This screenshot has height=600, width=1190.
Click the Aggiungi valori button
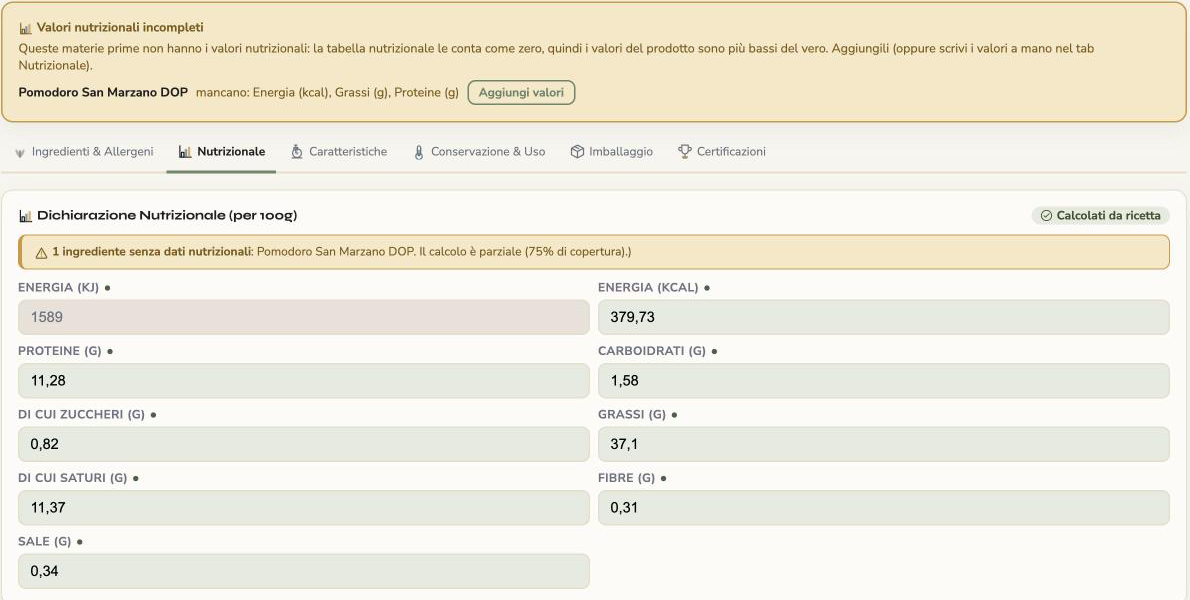[521, 93]
